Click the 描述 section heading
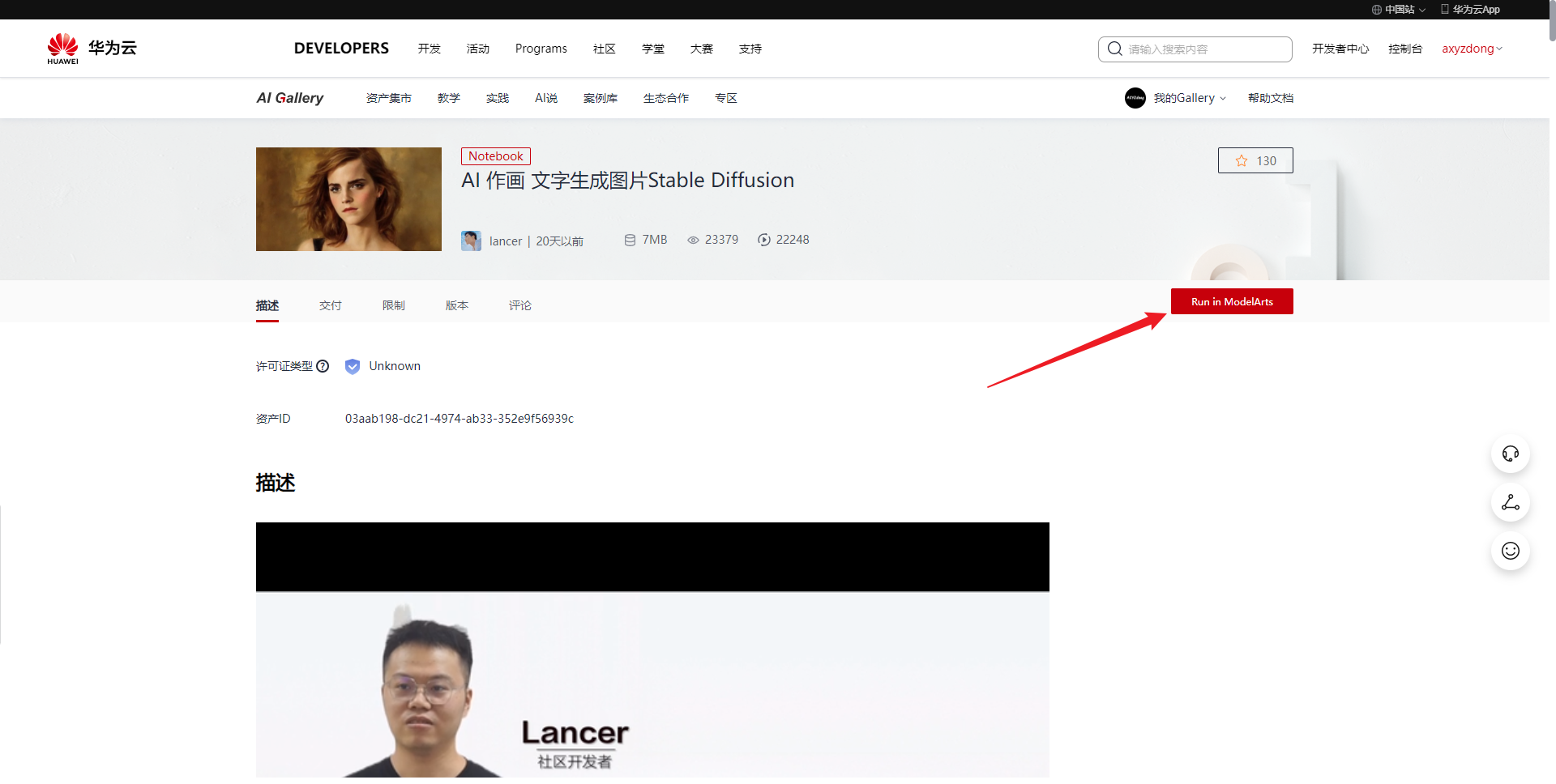This screenshot has height=784, width=1556. [x=276, y=483]
